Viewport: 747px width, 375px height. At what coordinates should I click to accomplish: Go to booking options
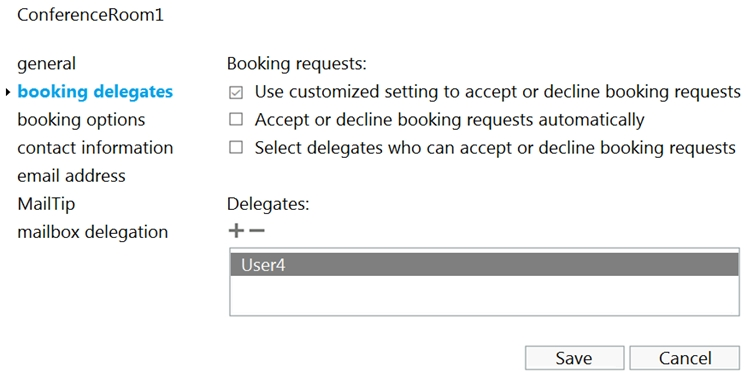pyautogui.click(x=81, y=120)
